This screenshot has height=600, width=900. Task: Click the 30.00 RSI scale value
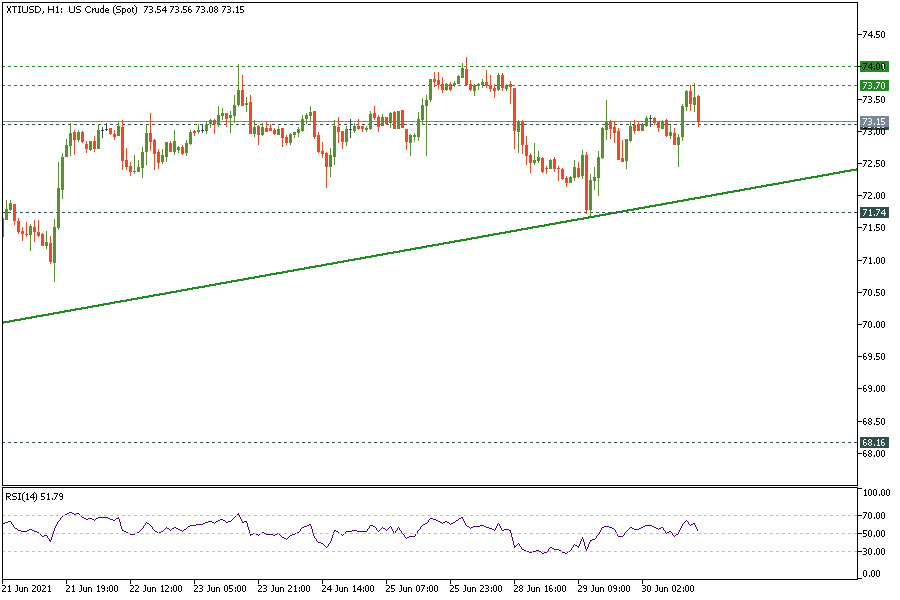tap(875, 552)
